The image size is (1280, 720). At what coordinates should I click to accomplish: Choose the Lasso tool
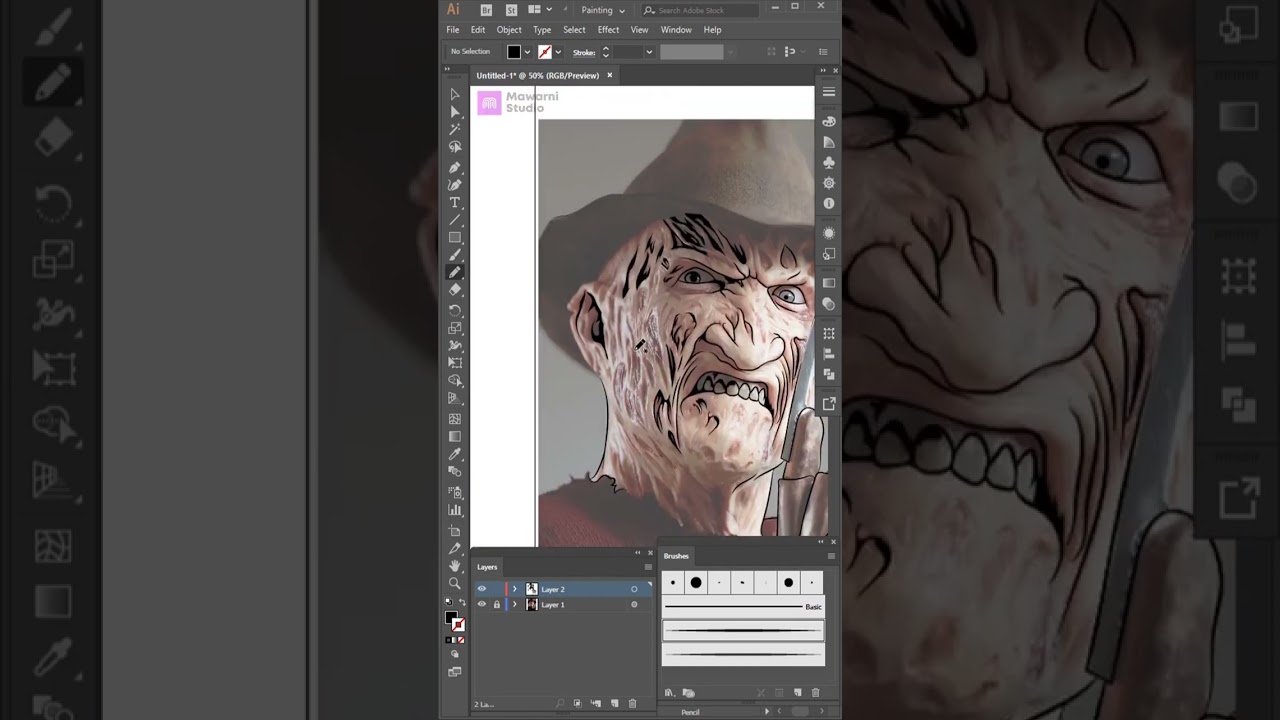click(455, 147)
